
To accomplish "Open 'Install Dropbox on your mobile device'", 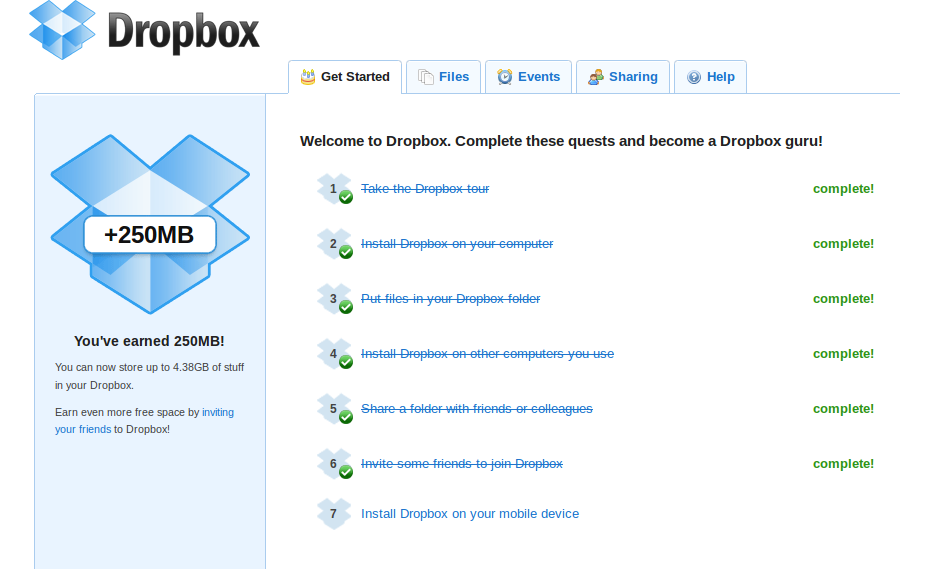I will click(470, 514).
